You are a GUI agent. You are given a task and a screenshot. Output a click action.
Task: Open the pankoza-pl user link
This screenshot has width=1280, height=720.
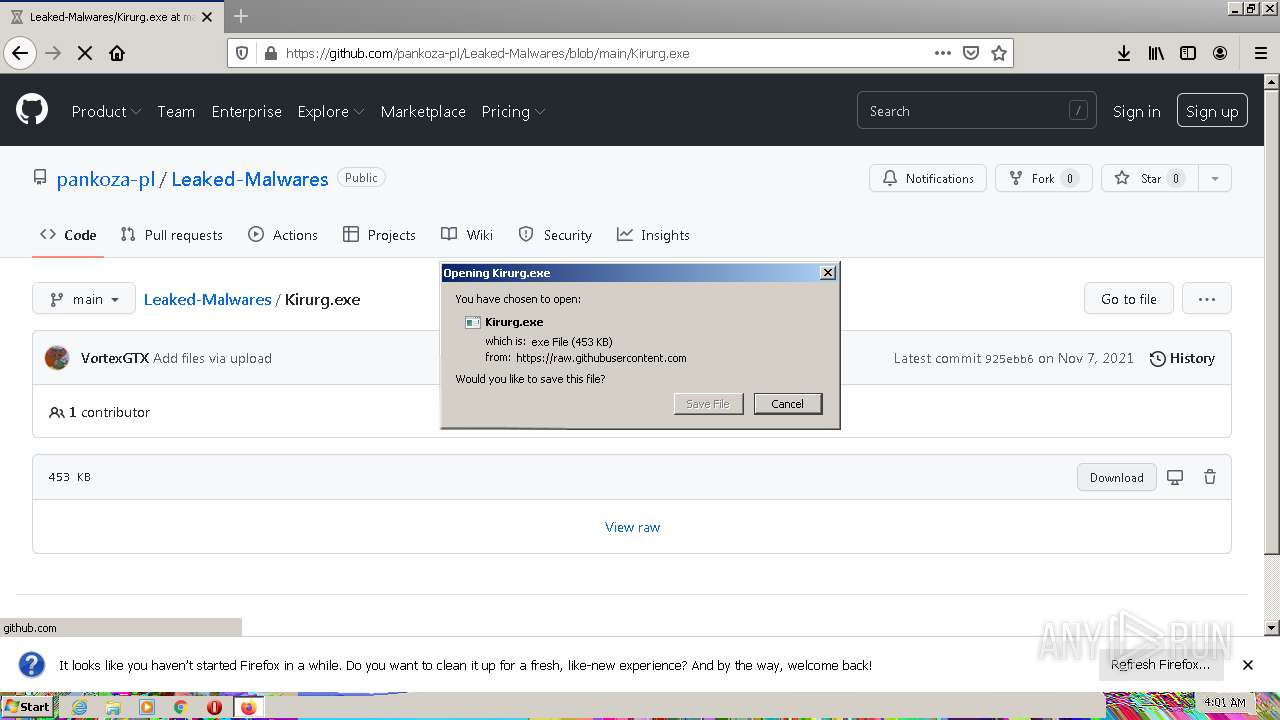coord(106,179)
